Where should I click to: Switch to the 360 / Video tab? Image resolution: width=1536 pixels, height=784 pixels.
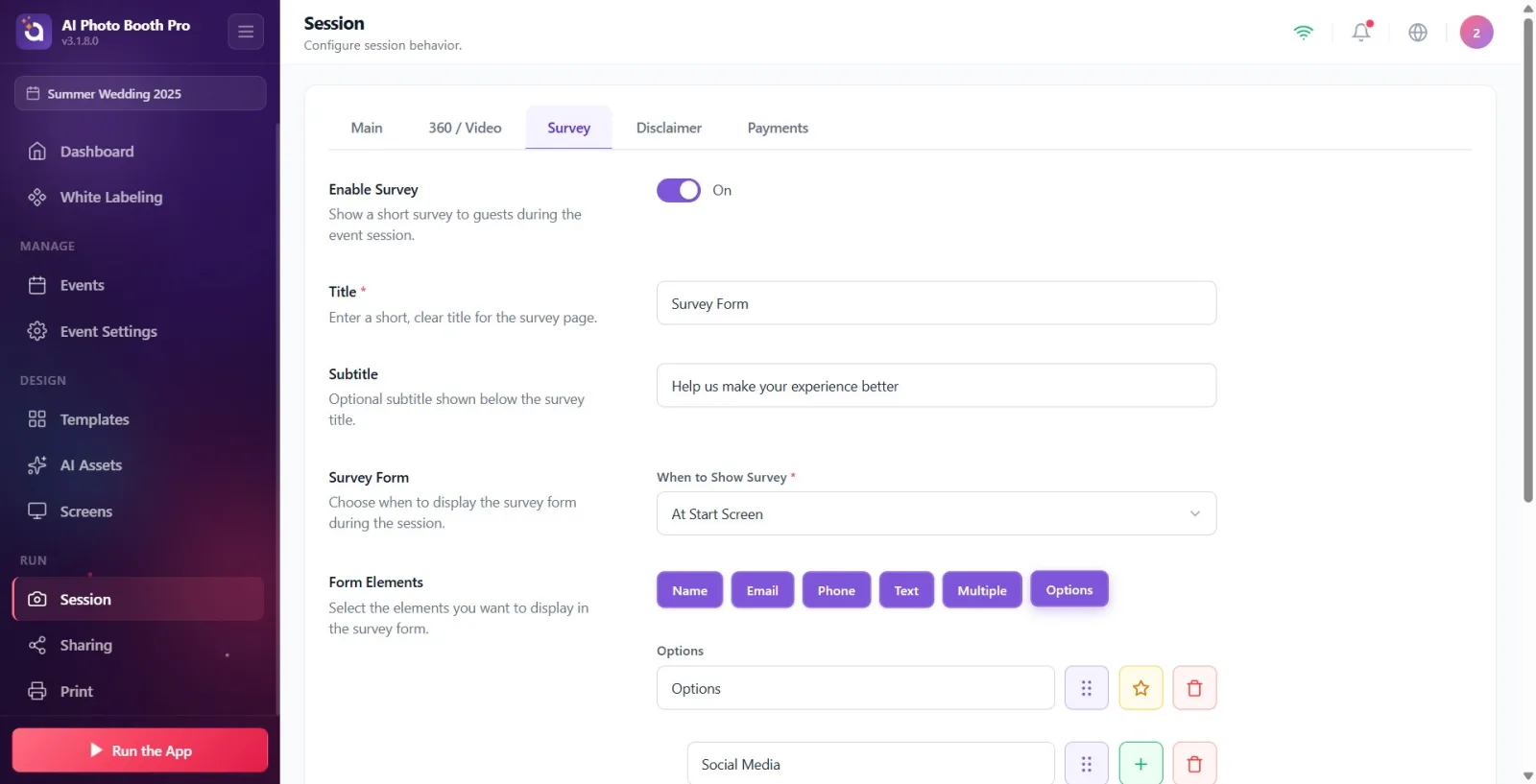point(465,128)
